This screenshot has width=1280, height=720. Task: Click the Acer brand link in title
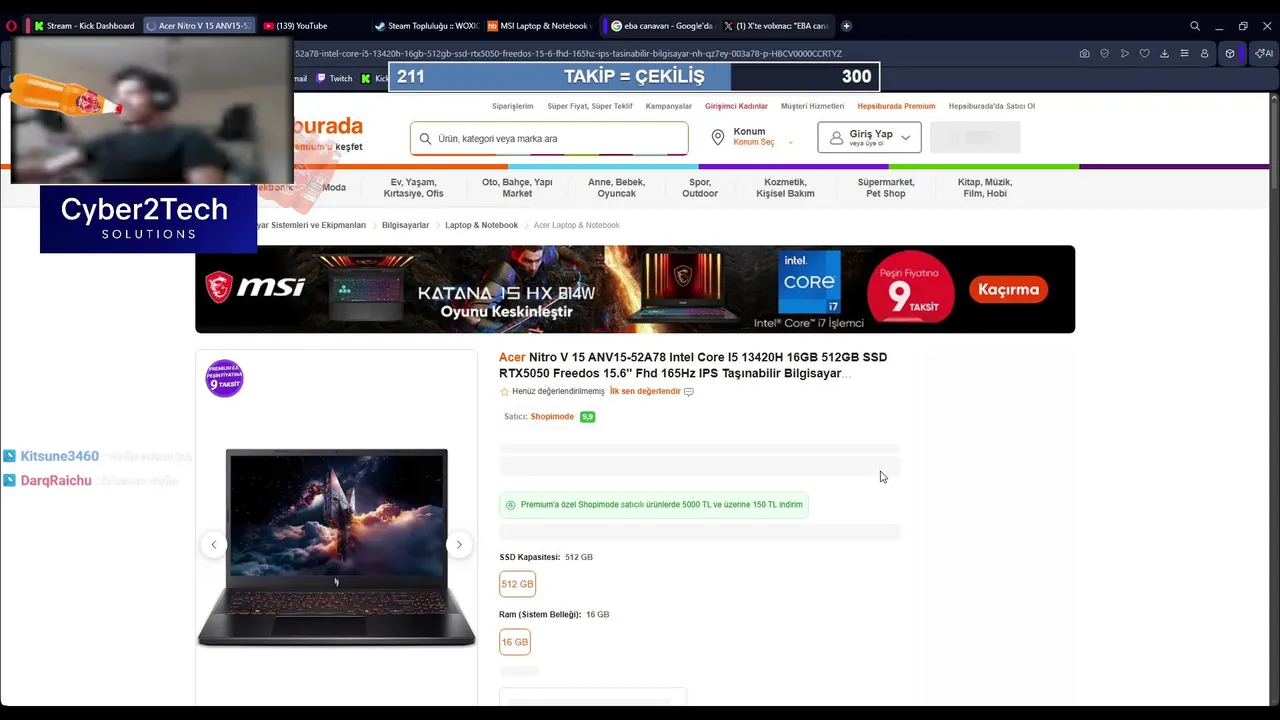pos(512,357)
